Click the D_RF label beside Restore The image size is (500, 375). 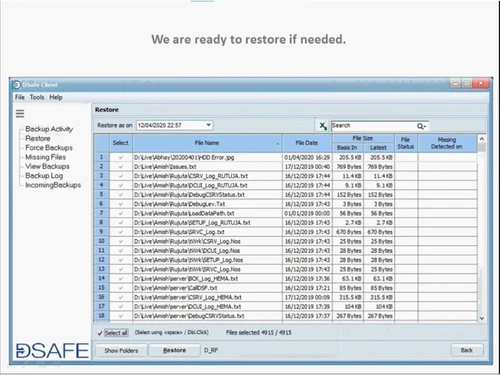211,350
